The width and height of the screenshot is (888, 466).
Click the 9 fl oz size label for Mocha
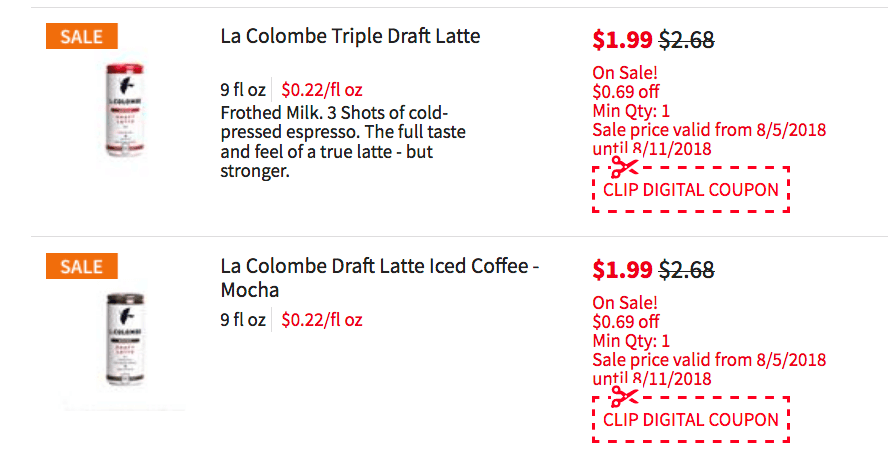click(243, 319)
